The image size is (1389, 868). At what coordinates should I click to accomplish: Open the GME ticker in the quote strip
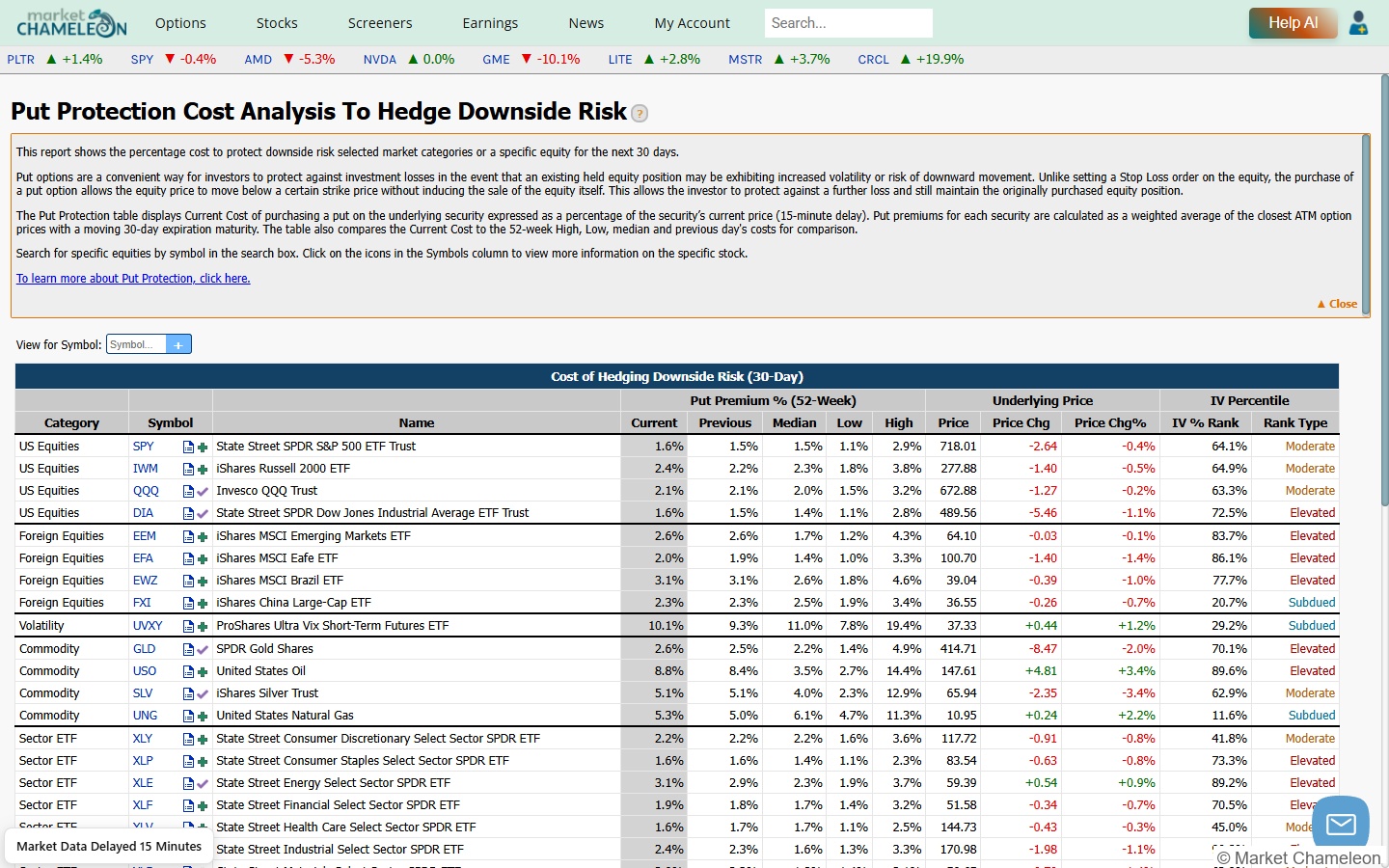tap(497, 60)
